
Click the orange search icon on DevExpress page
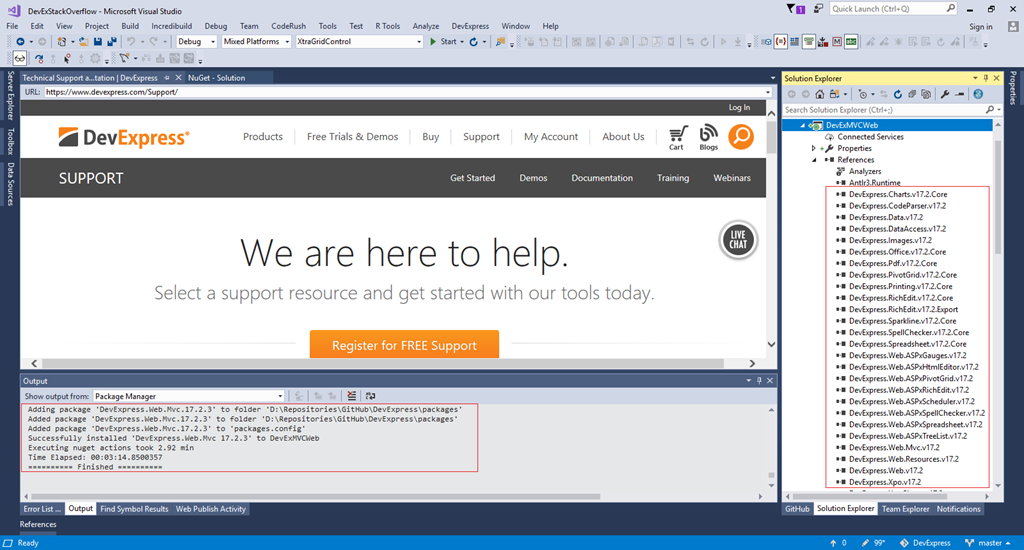point(741,137)
